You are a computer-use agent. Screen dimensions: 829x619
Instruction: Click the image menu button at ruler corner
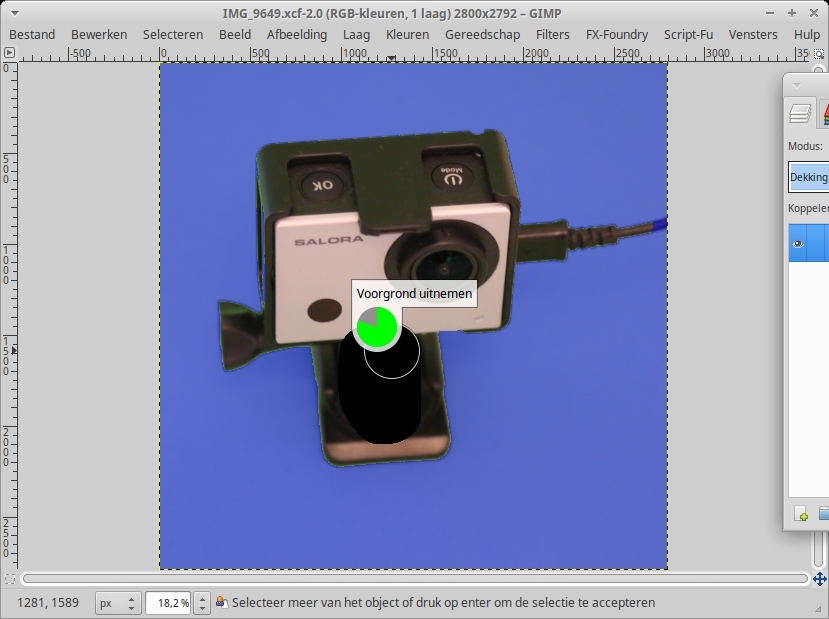9,53
